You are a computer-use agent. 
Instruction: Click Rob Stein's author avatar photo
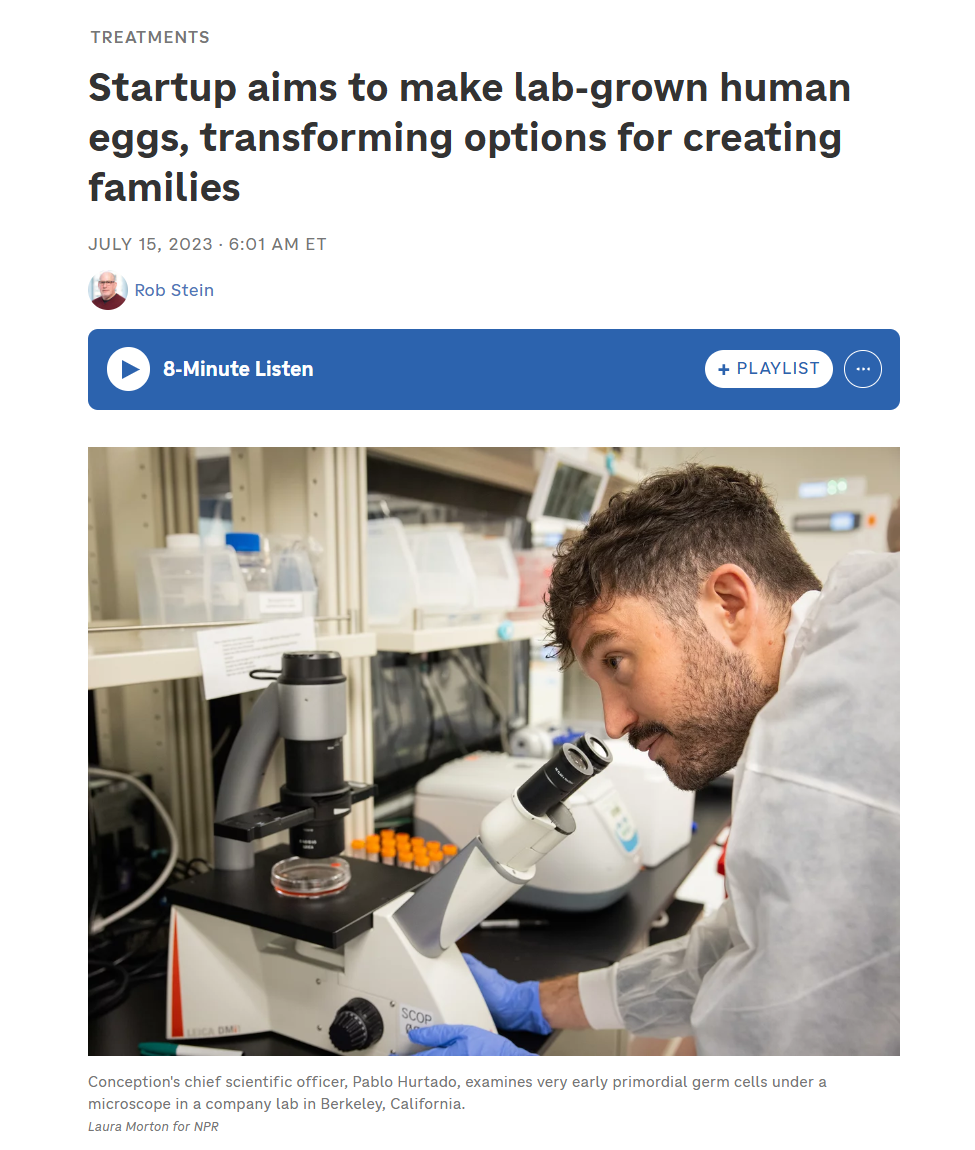(x=108, y=291)
